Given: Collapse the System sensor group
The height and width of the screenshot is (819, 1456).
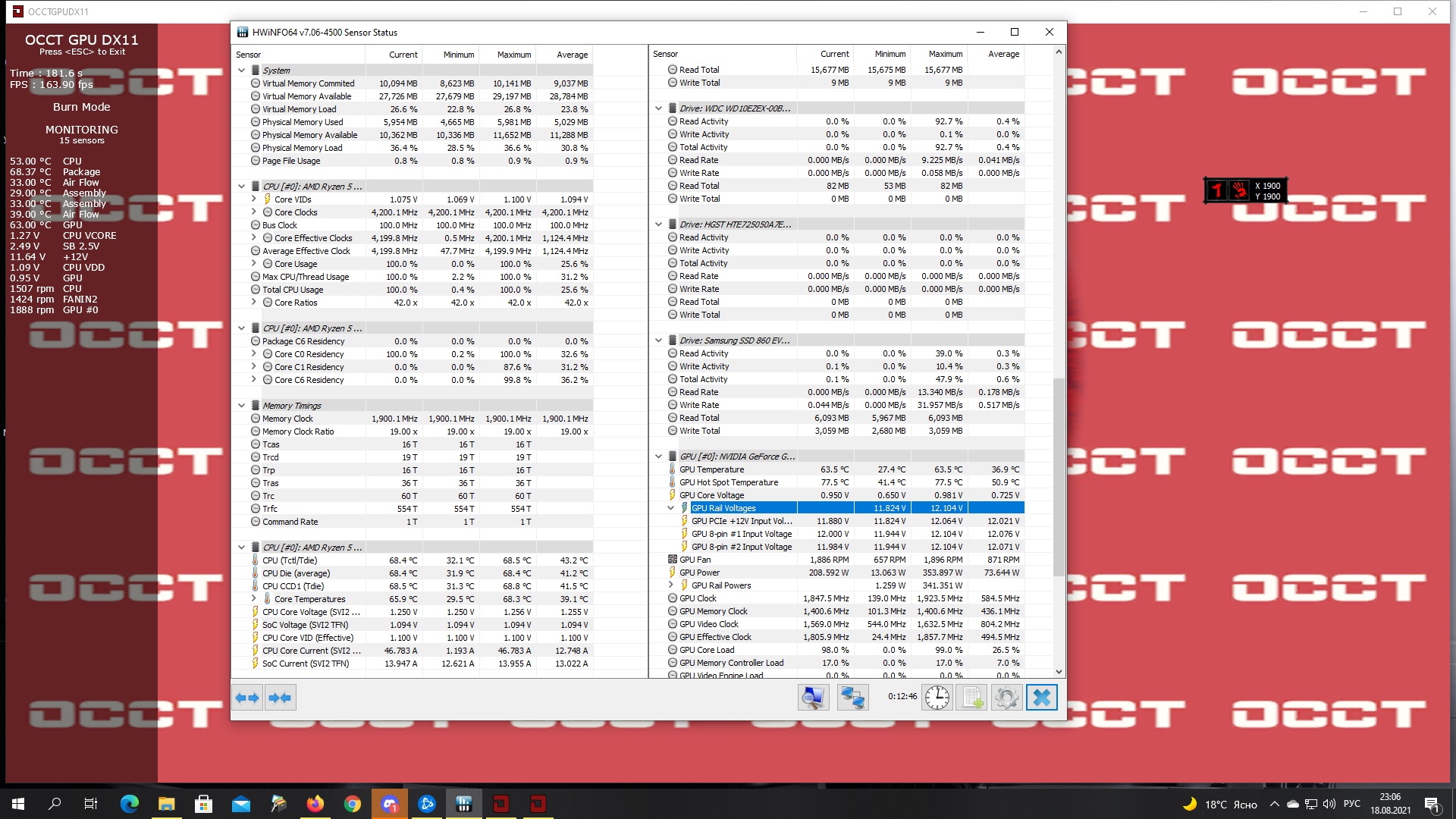Looking at the screenshot, I should [242, 71].
